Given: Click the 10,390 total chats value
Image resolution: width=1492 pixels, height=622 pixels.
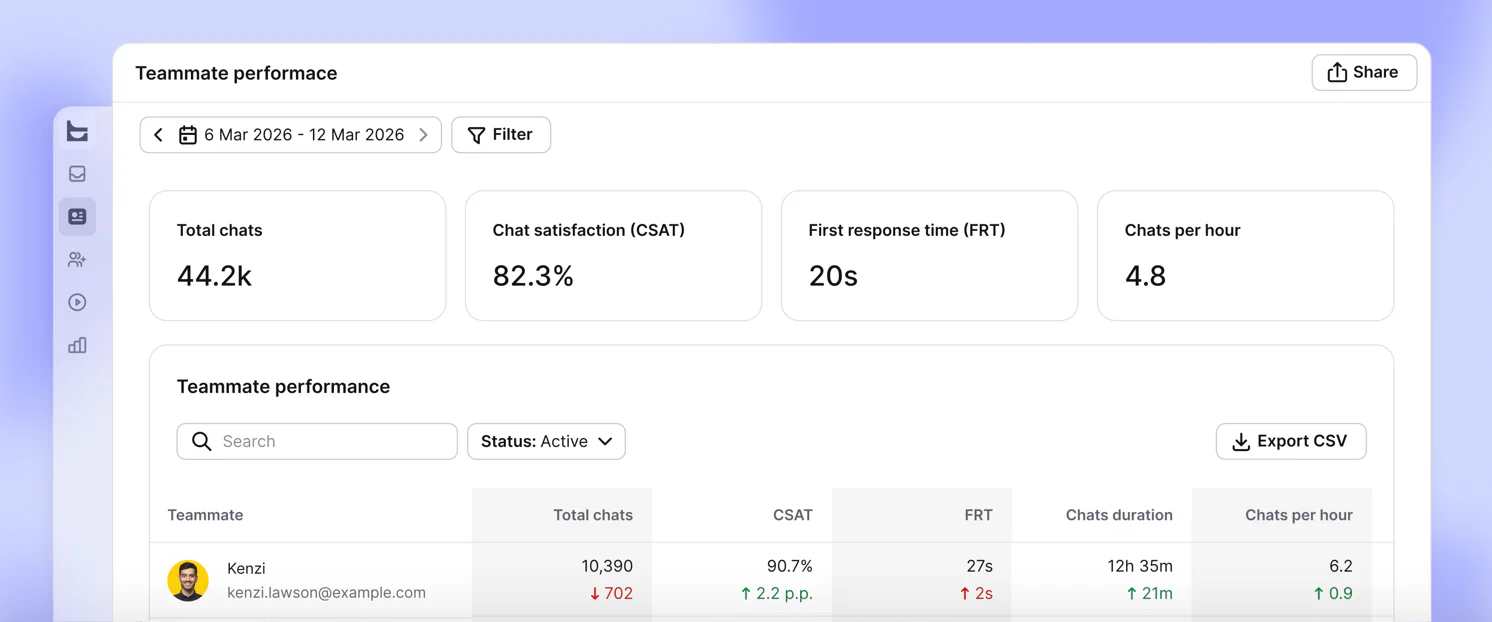Looking at the screenshot, I should click(x=607, y=567).
